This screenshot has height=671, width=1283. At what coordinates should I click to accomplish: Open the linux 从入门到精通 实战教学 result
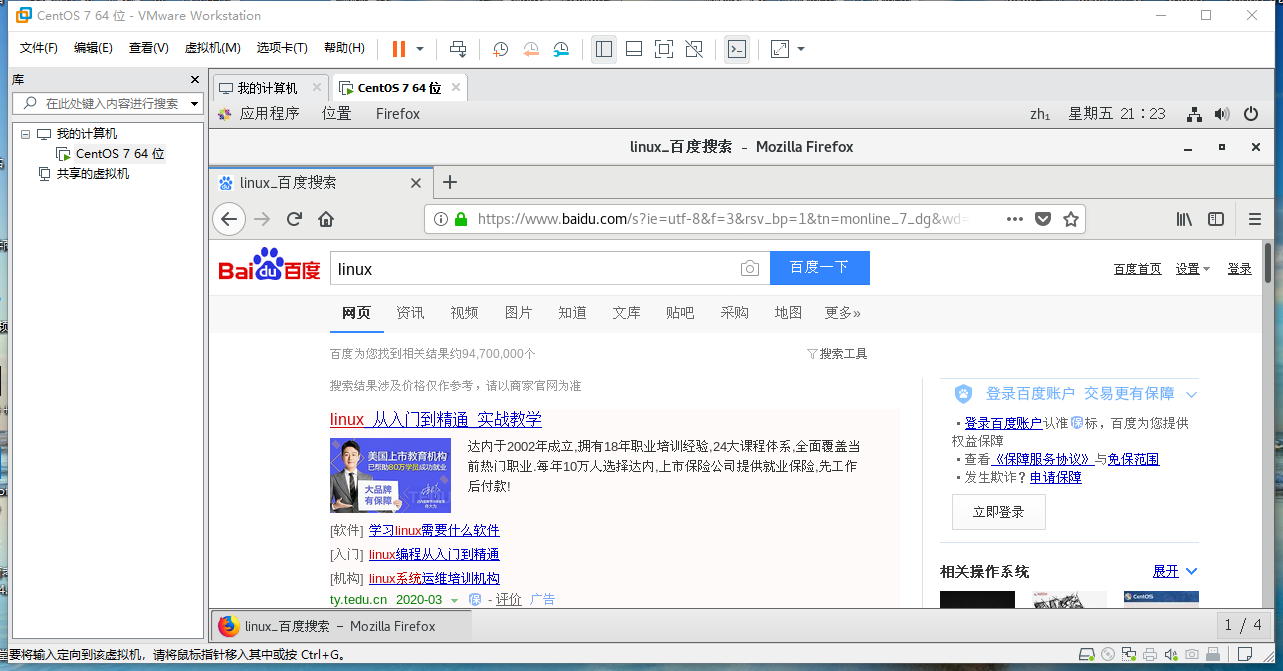point(436,420)
